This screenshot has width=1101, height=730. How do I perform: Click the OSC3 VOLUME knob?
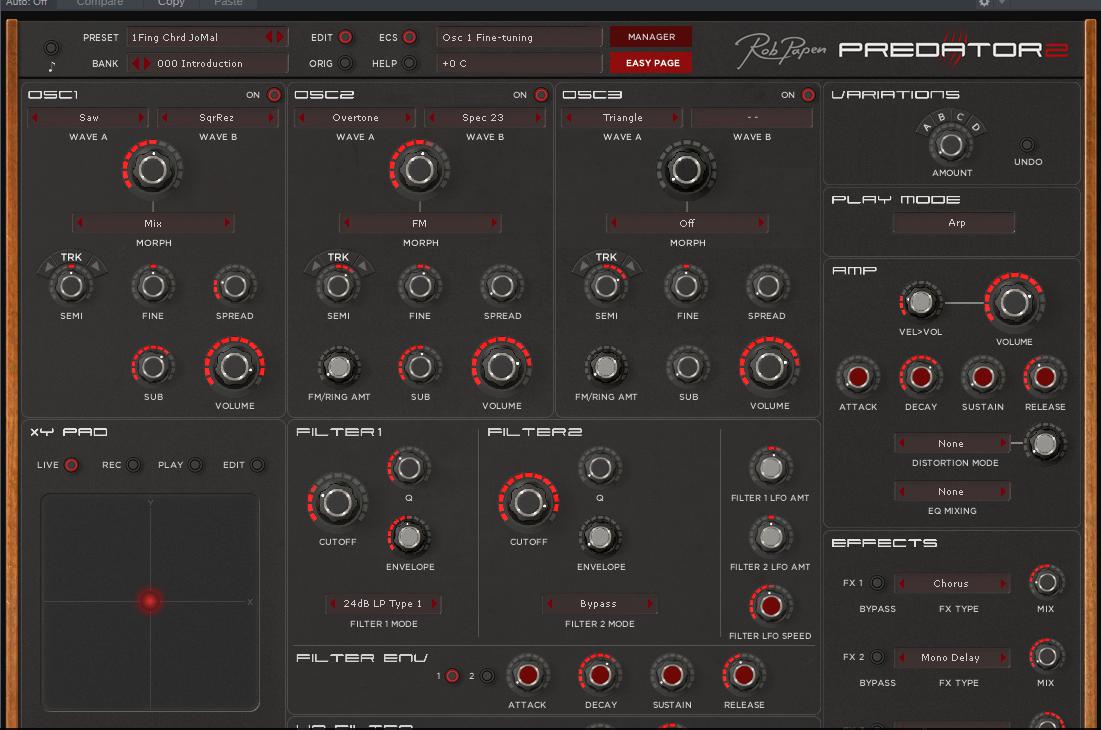tap(769, 366)
